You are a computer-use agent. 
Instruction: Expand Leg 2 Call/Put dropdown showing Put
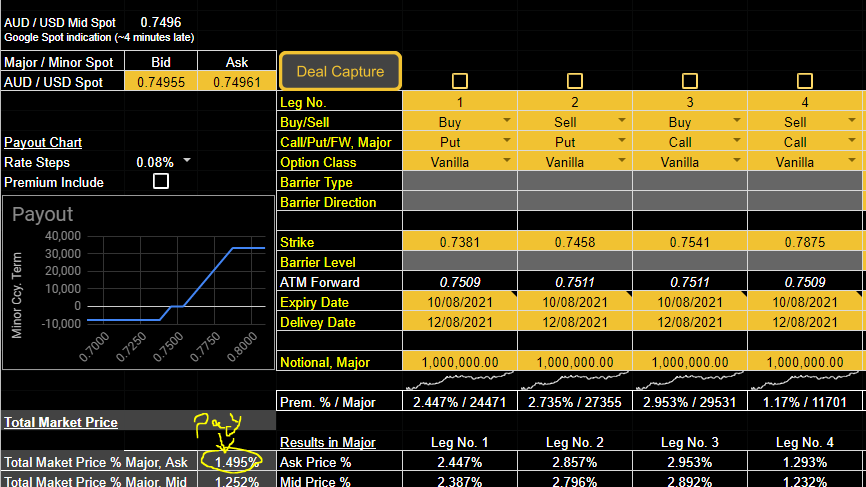tap(622, 142)
